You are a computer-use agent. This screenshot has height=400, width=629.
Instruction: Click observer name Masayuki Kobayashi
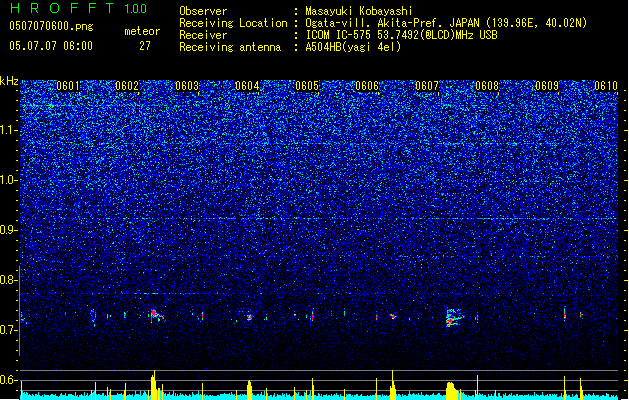[359, 11]
